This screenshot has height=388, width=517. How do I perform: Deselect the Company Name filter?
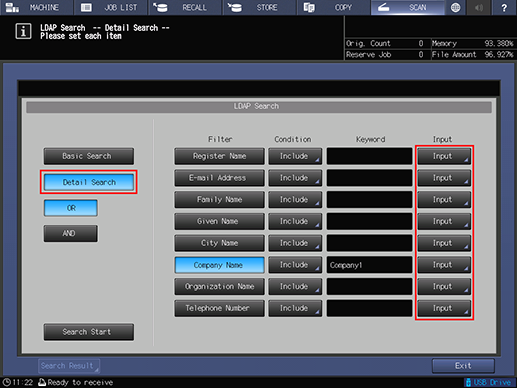click(219, 265)
